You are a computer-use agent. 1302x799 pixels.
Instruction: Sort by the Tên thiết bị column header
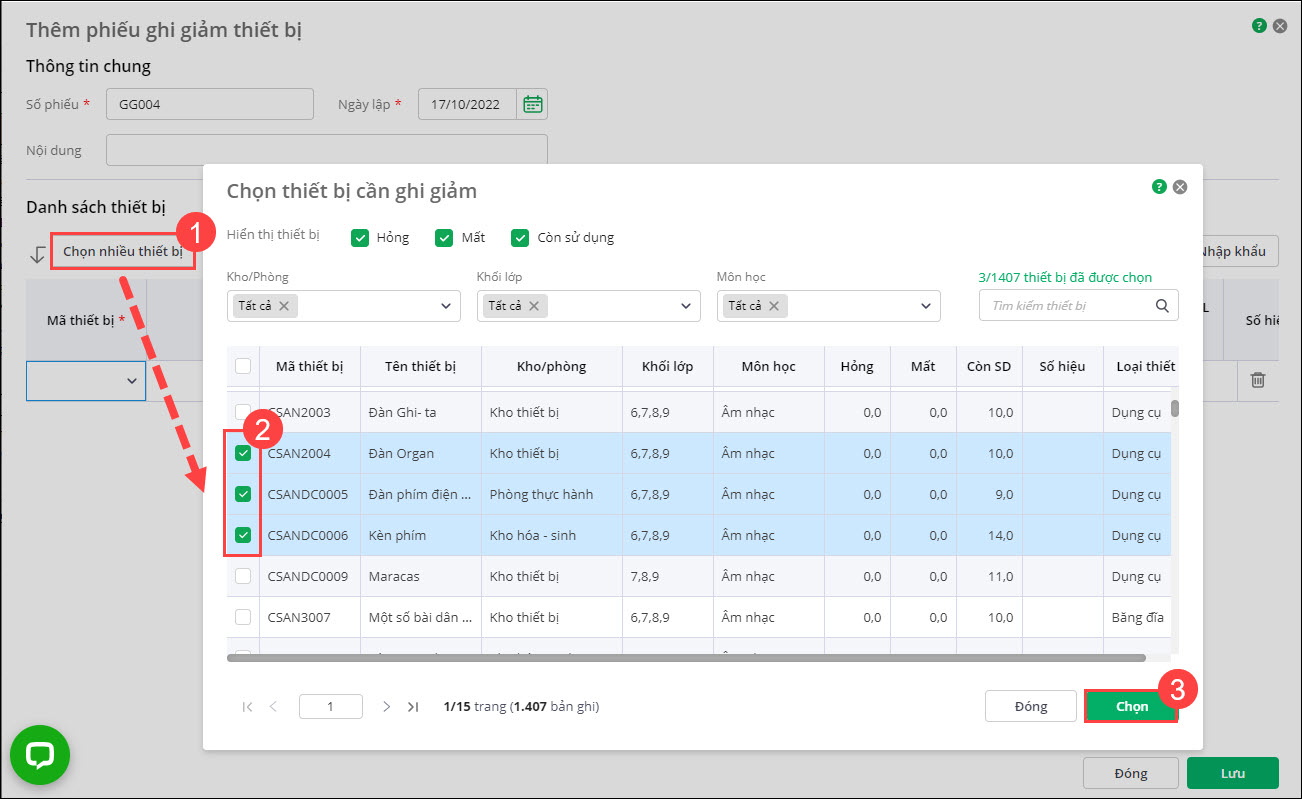(420, 367)
